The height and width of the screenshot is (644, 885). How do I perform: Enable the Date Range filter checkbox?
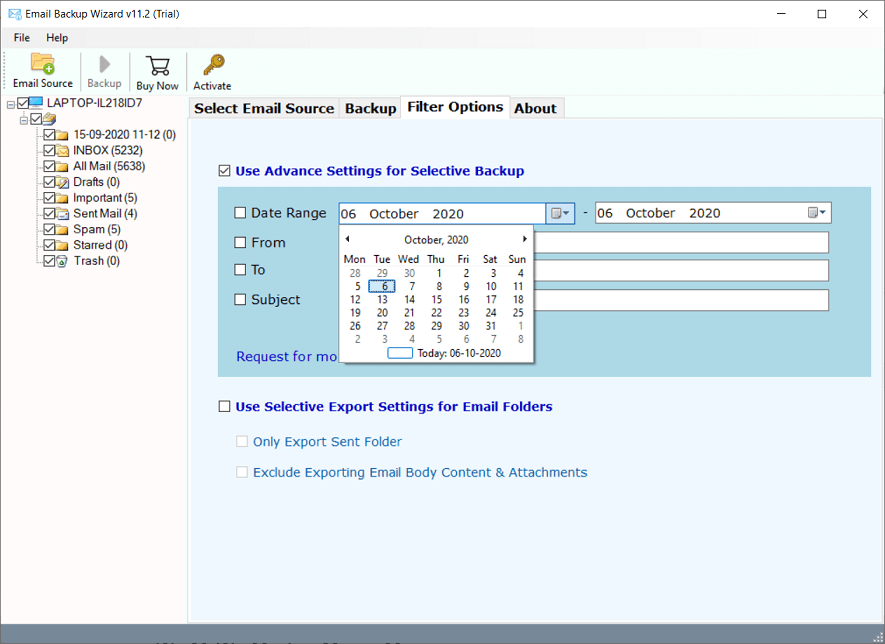pyautogui.click(x=239, y=212)
